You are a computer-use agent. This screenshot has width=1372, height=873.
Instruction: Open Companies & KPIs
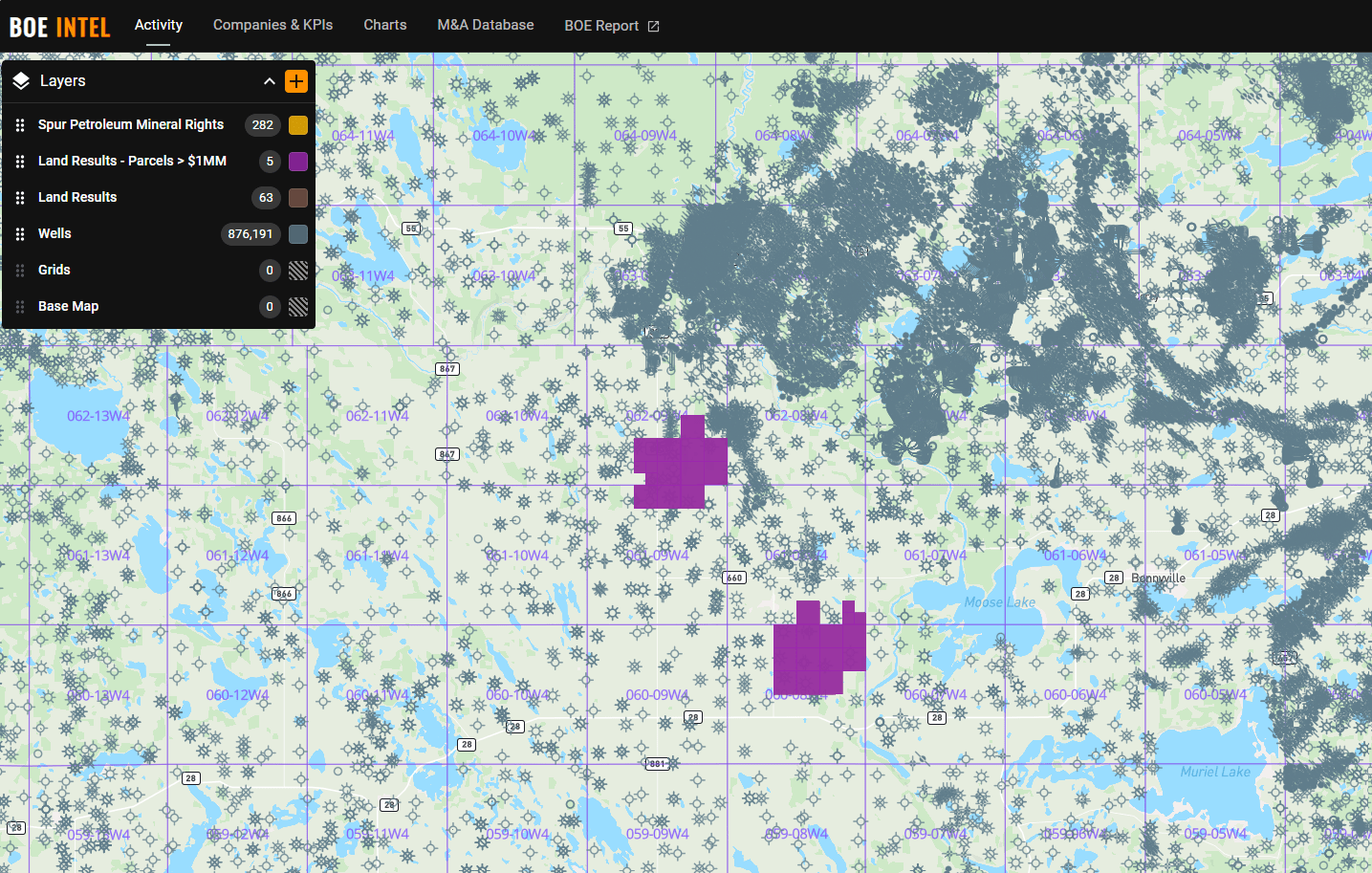272,25
